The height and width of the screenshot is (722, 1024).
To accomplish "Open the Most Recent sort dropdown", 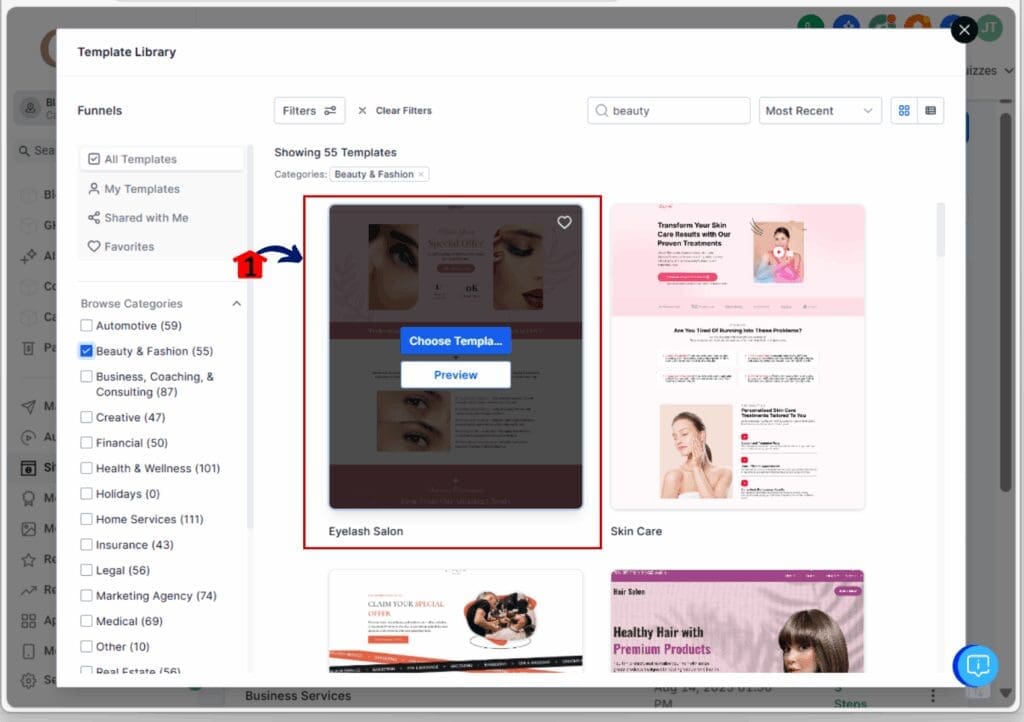I will coord(819,110).
